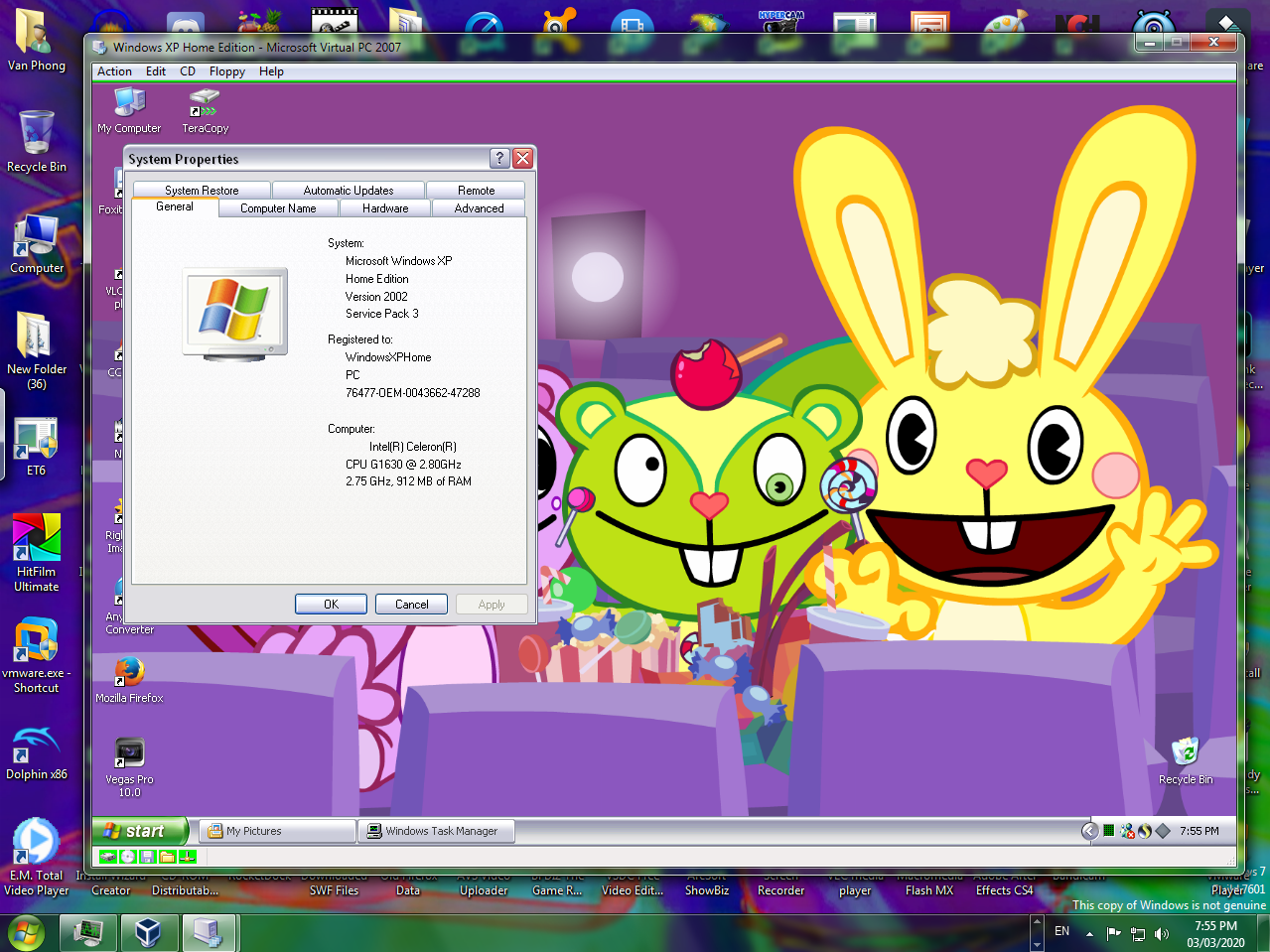Open Vegas Pro 10.0 shortcut
1270x952 pixels.
129,767
